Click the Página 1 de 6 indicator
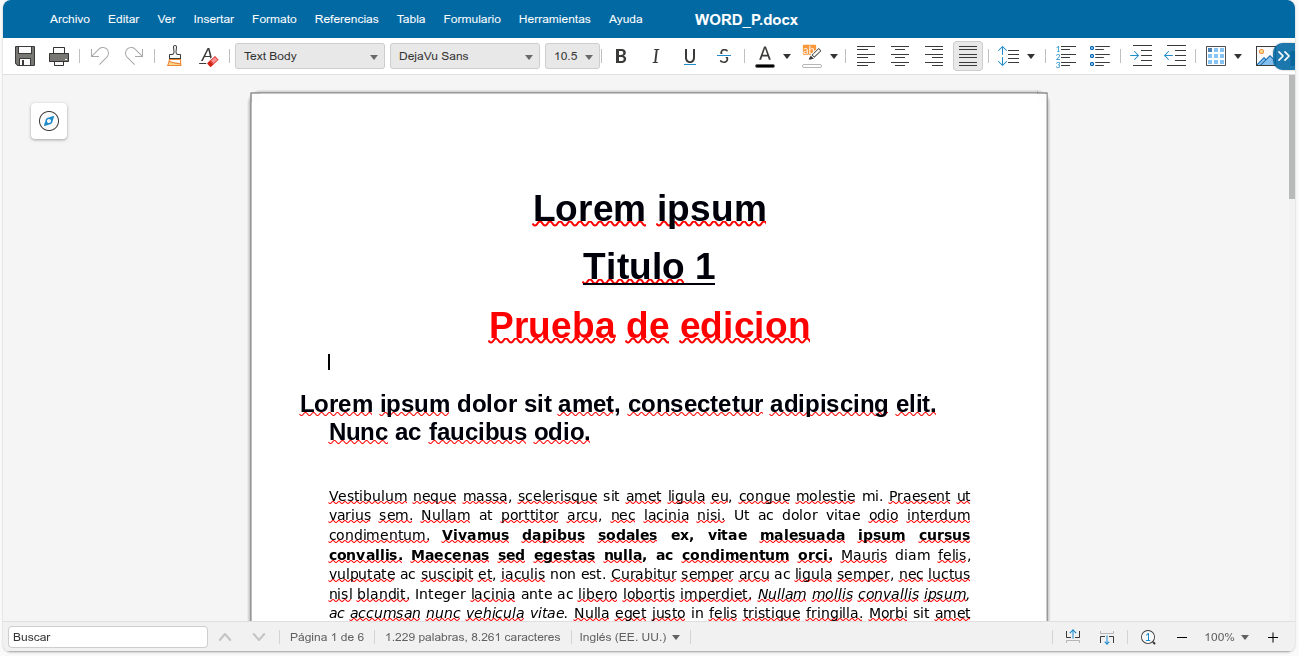1299x656 pixels. (327, 637)
